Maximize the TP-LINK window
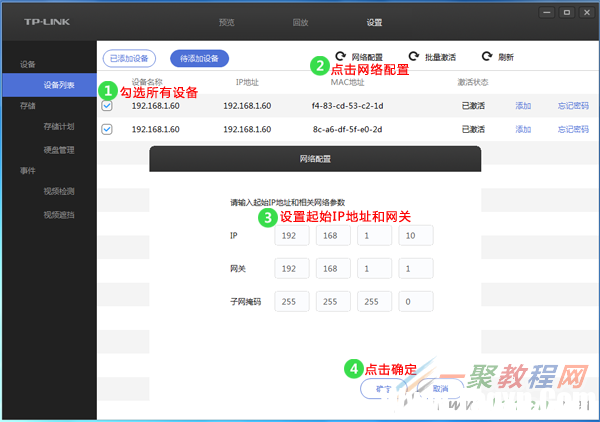This screenshot has width=600, height=422. click(567, 13)
